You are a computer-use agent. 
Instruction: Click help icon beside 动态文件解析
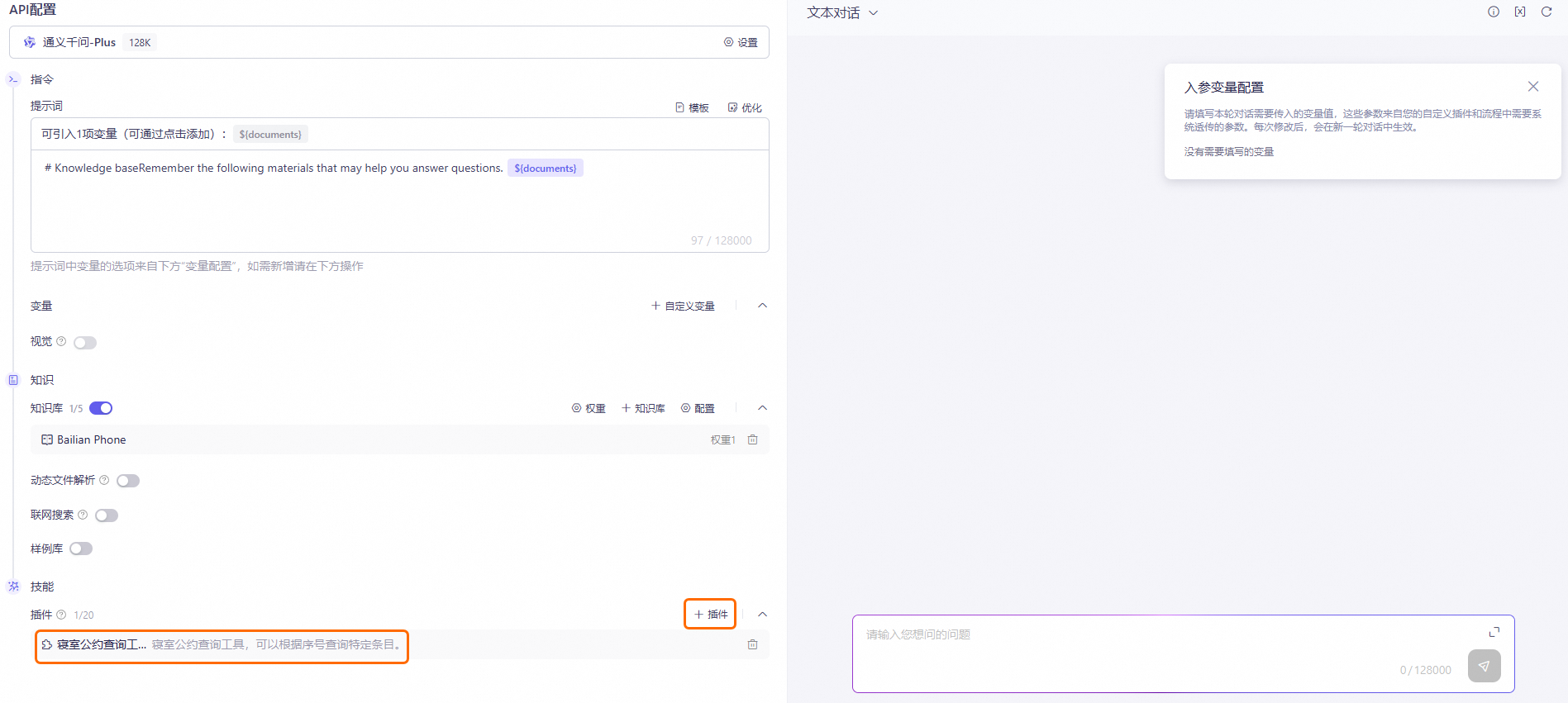pyautogui.click(x=104, y=480)
